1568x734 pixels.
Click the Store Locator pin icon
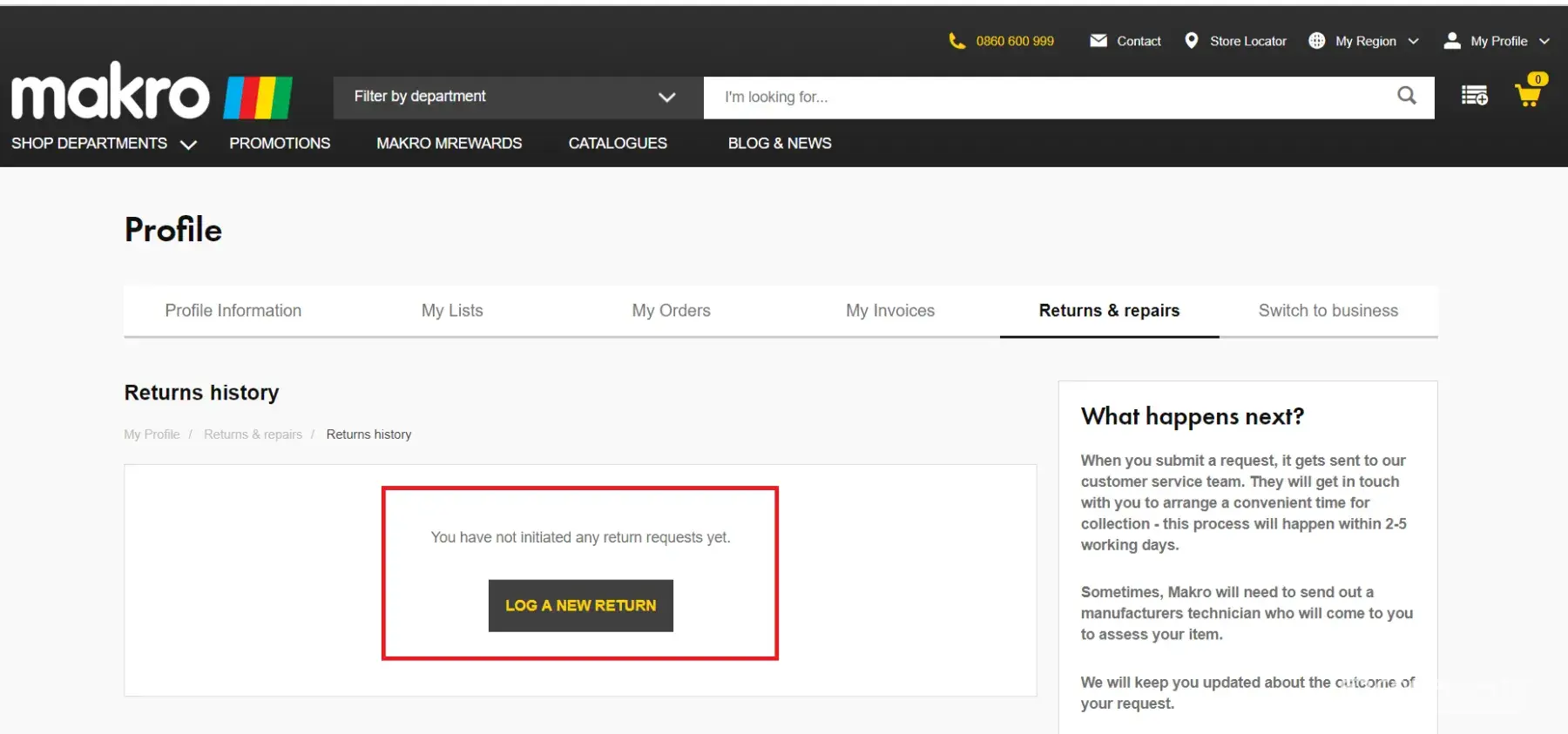click(1192, 41)
